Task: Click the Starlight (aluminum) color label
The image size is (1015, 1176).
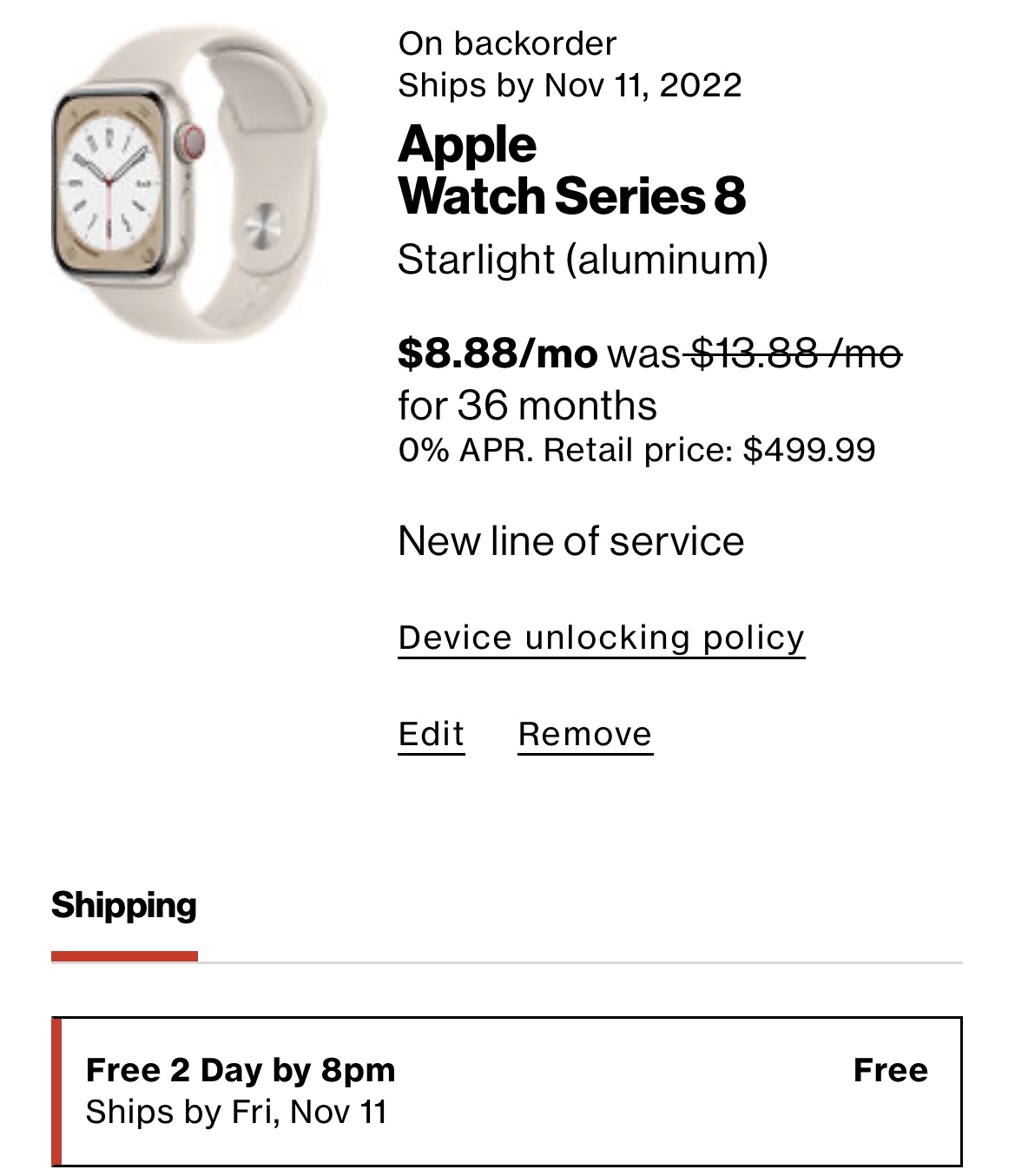Action: pyautogui.click(x=583, y=260)
